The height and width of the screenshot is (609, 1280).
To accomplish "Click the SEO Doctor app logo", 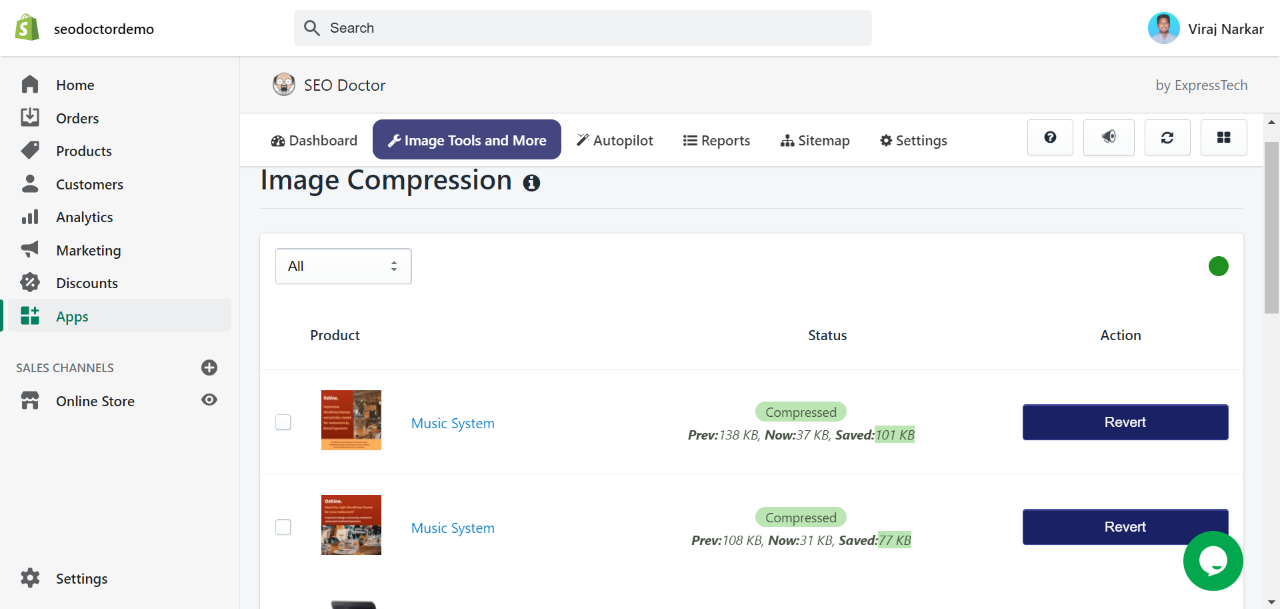I will [284, 85].
